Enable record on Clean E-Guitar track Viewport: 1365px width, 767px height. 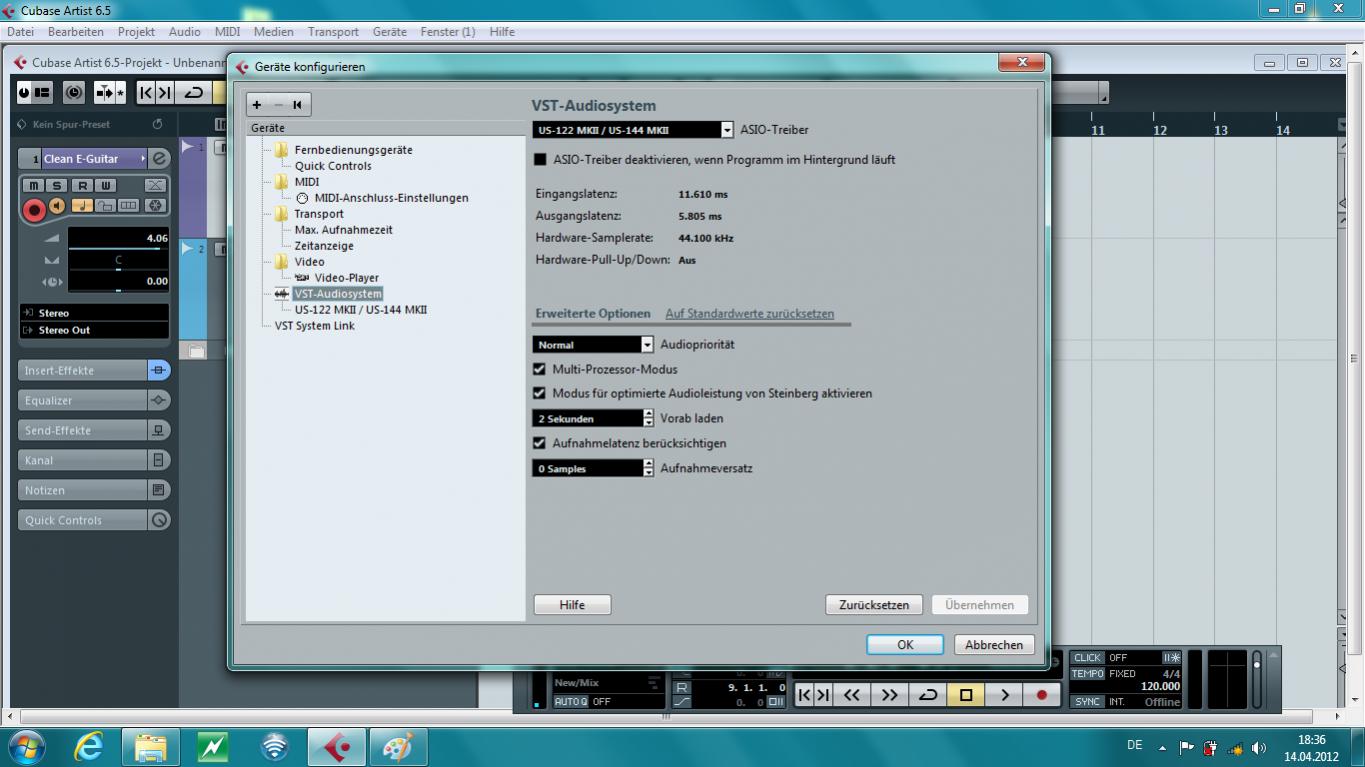coord(34,209)
